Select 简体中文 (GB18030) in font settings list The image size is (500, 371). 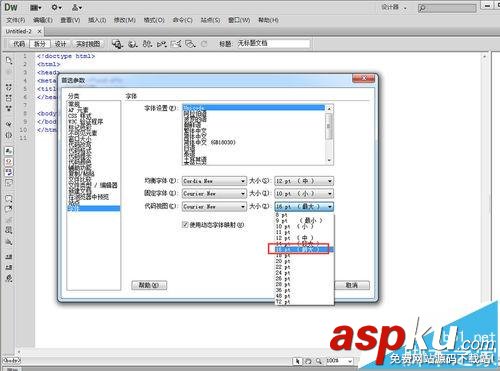(x=210, y=142)
